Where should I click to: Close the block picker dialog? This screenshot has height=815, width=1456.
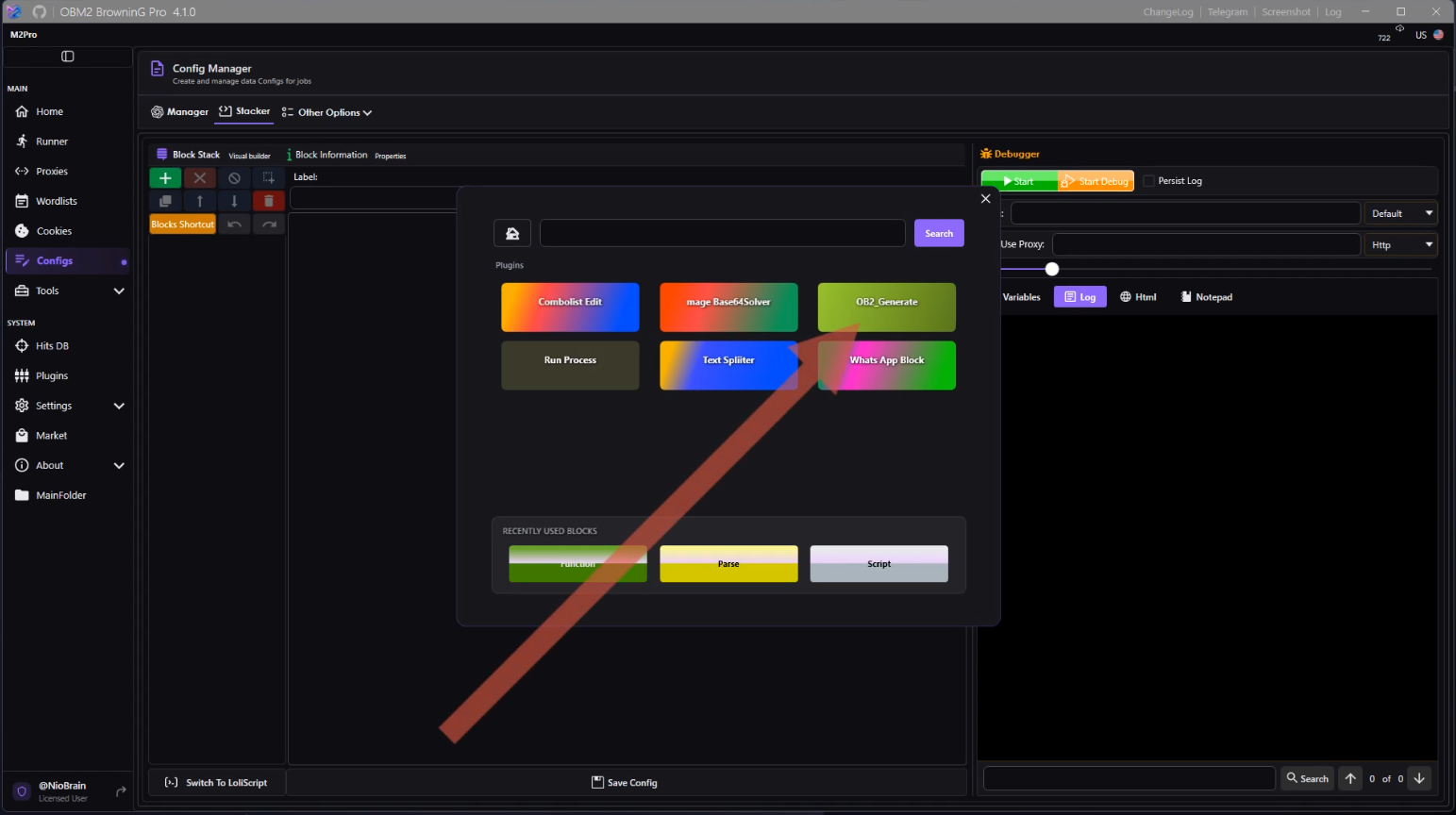point(985,199)
